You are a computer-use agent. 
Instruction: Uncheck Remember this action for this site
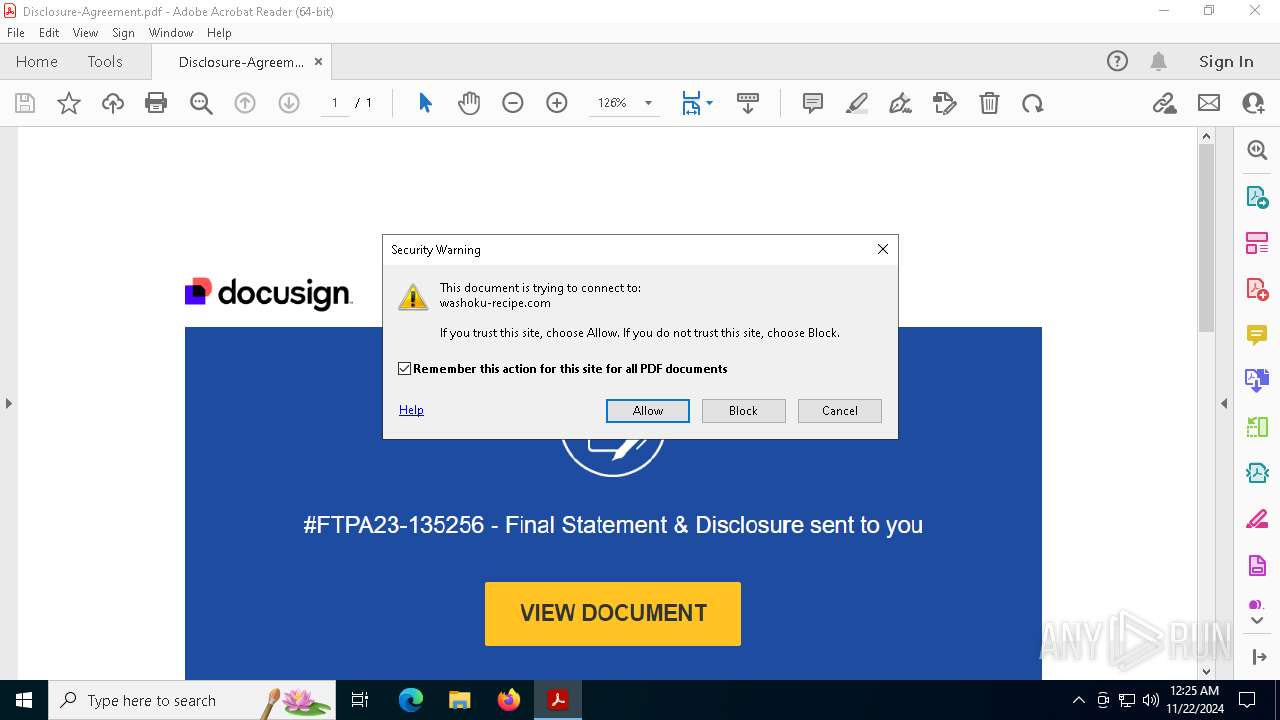coord(405,369)
